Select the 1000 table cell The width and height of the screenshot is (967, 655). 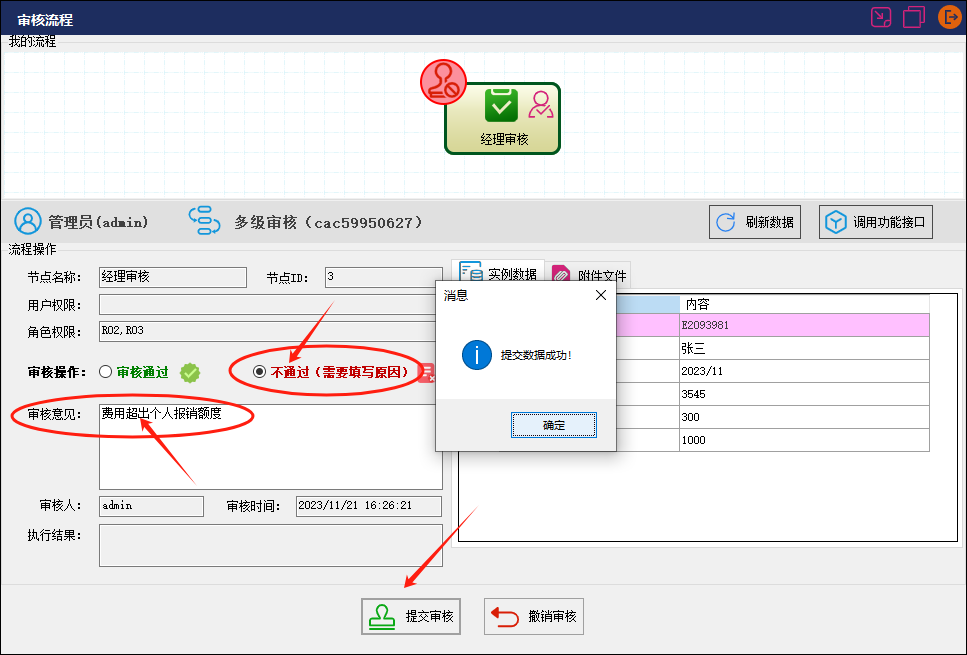(x=804, y=440)
